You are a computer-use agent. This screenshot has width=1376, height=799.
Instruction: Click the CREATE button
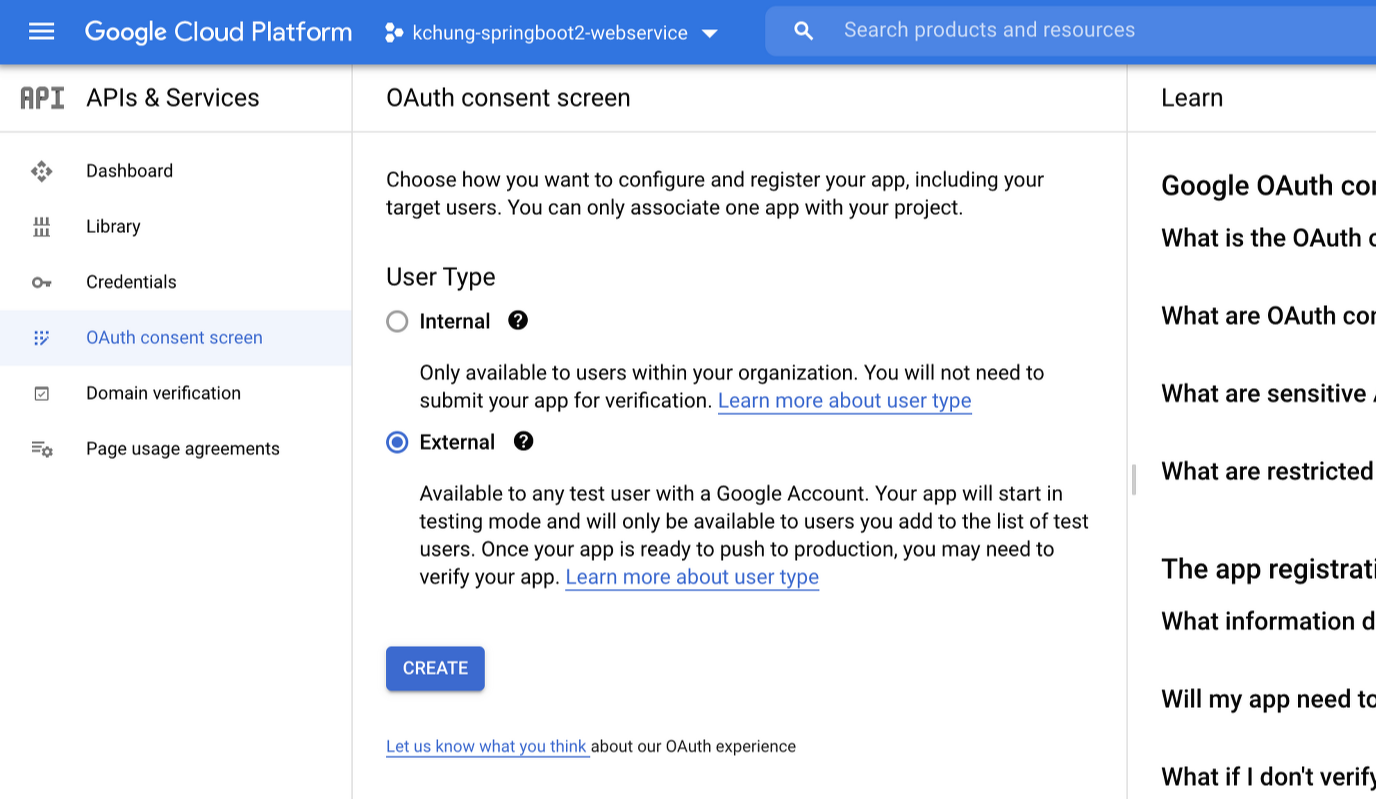[x=435, y=668]
